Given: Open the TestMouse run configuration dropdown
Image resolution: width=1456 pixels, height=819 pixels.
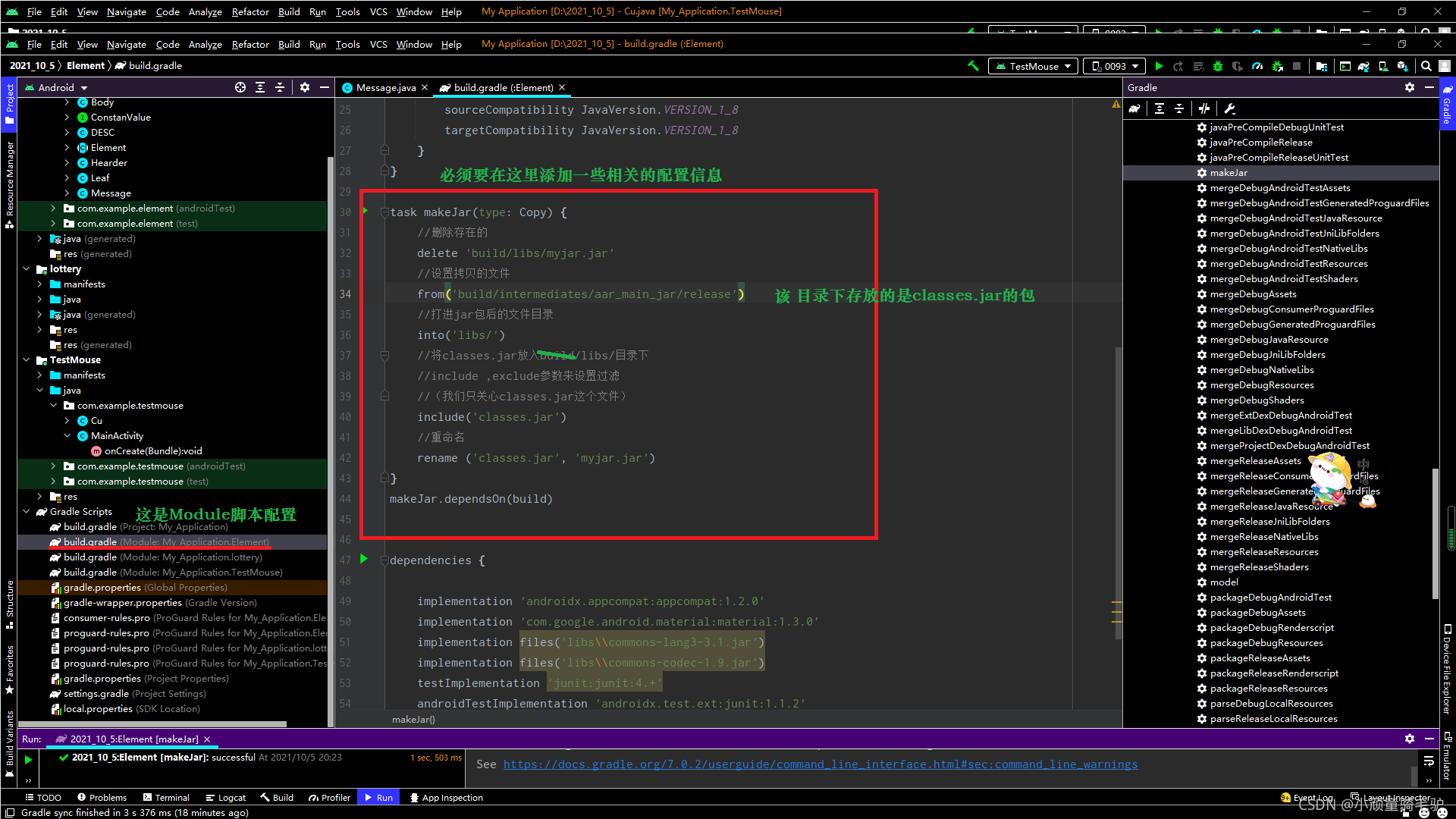Looking at the screenshot, I should tap(1033, 66).
